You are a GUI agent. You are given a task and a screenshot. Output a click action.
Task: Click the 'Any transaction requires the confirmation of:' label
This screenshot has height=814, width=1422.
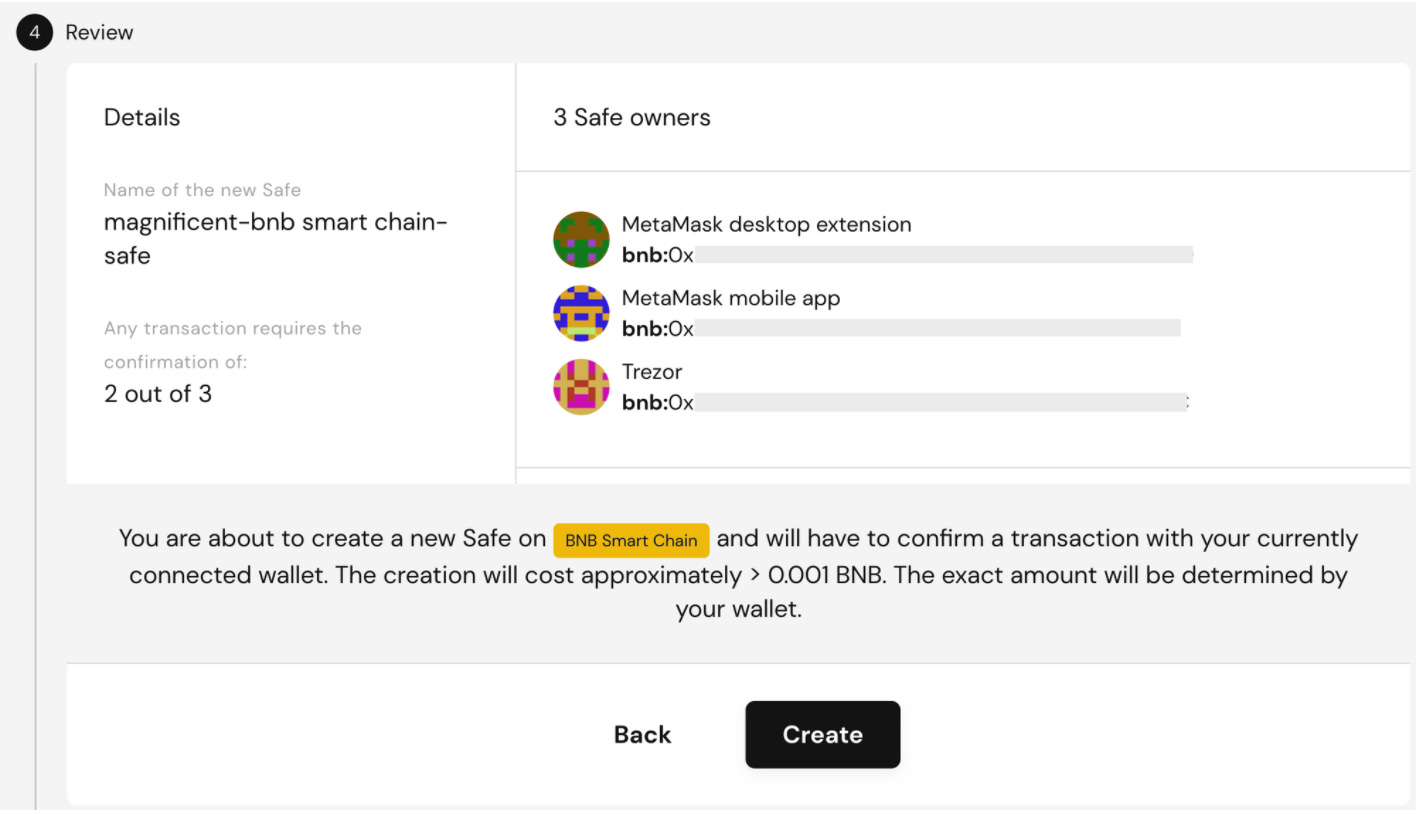pyautogui.click(x=233, y=345)
